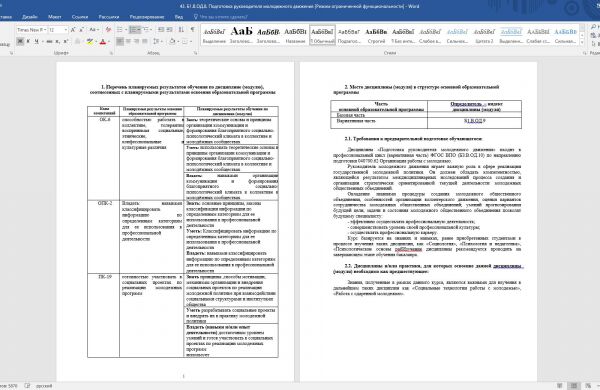Screen dimensions: 600x390
Task: Click heading '2.1. Требования к предварительной подготовке обучающегося'
Action: coord(413,139)
